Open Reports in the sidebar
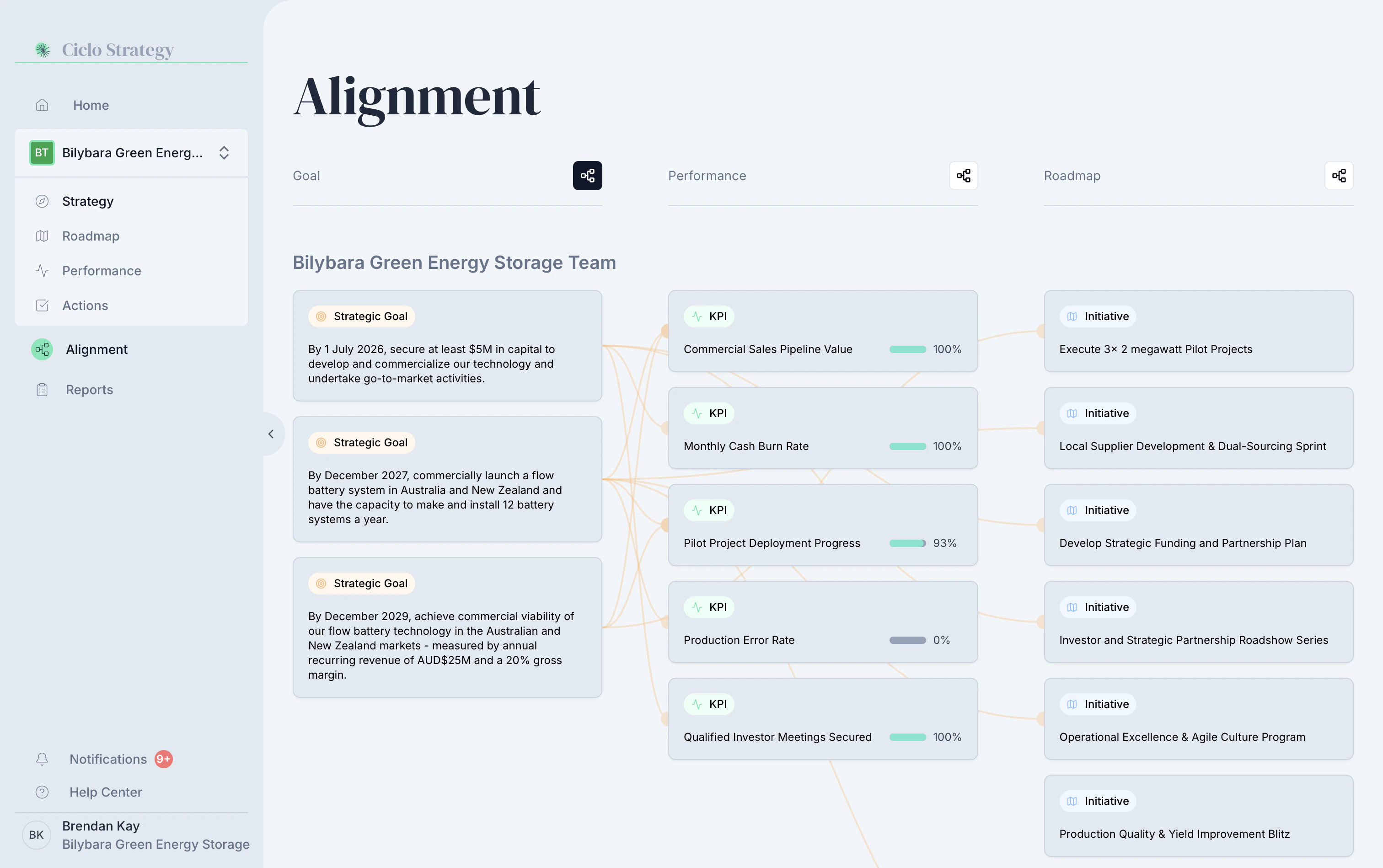This screenshot has width=1383, height=868. pyautogui.click(x=90, y=390)
